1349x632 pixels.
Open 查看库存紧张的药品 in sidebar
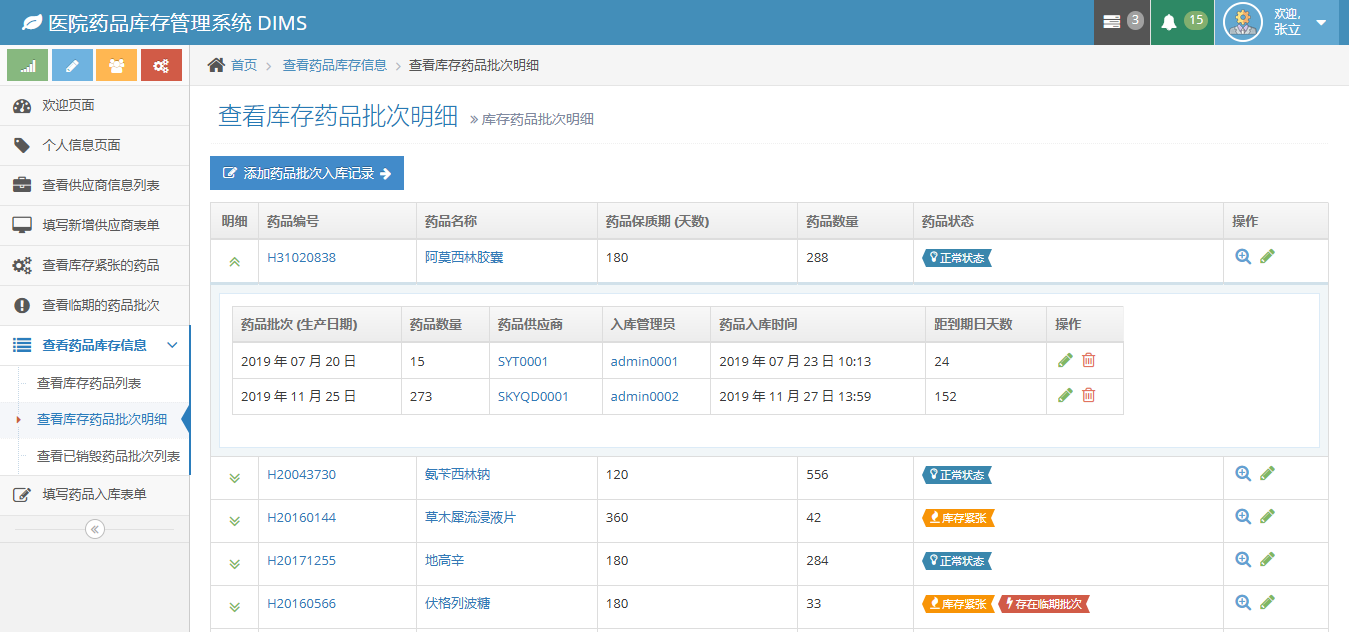[94, 265]
